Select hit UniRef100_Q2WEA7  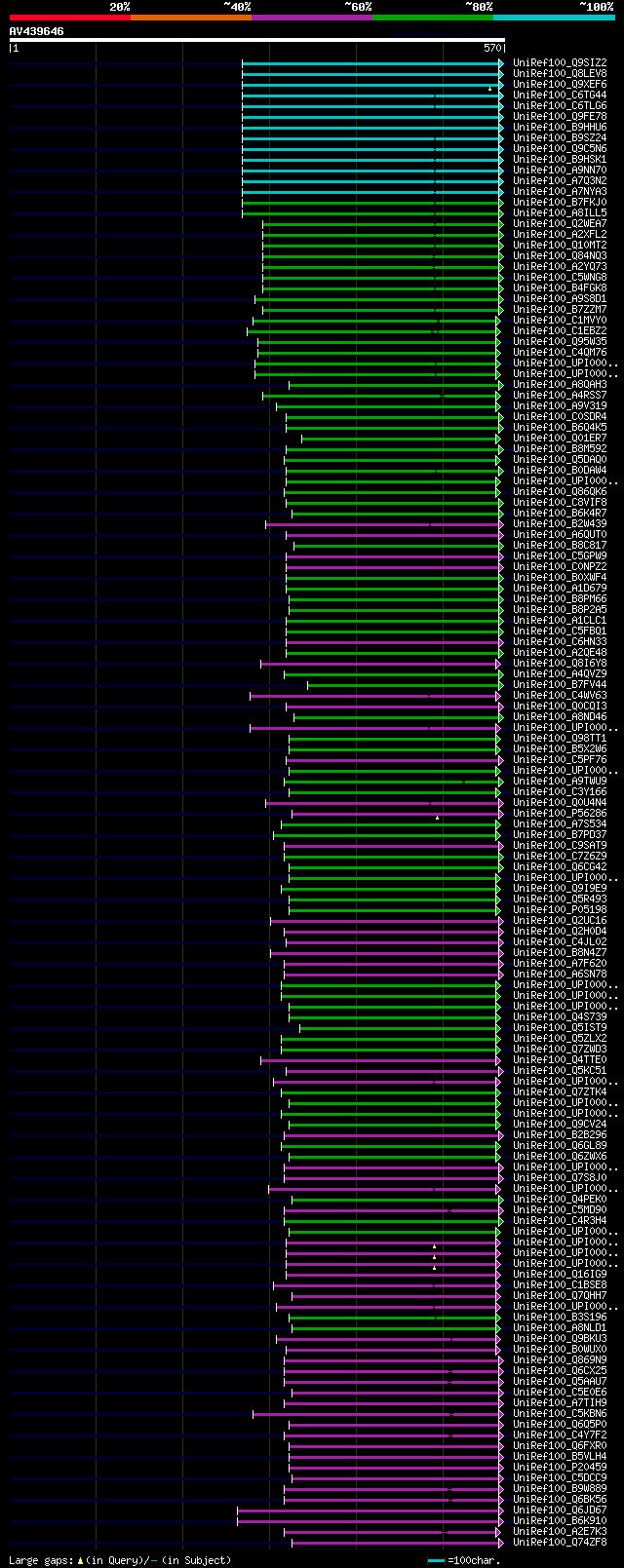click(560, 224)
